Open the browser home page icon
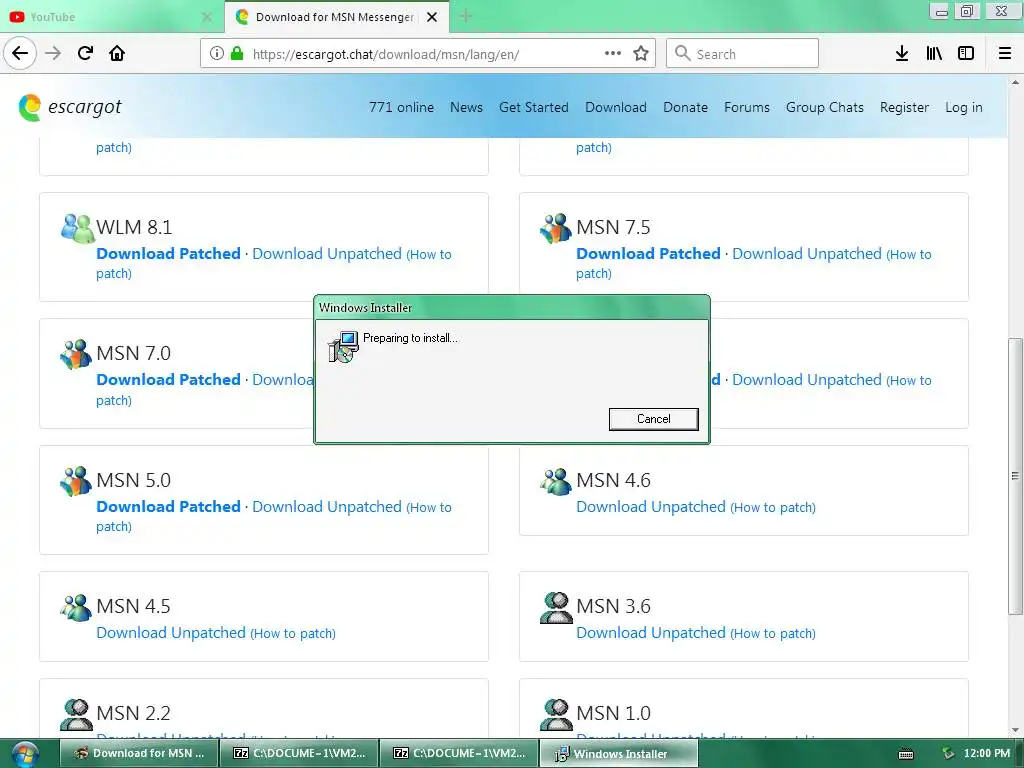This screenshot has width=1024, height=768. [x=117, y=53]
